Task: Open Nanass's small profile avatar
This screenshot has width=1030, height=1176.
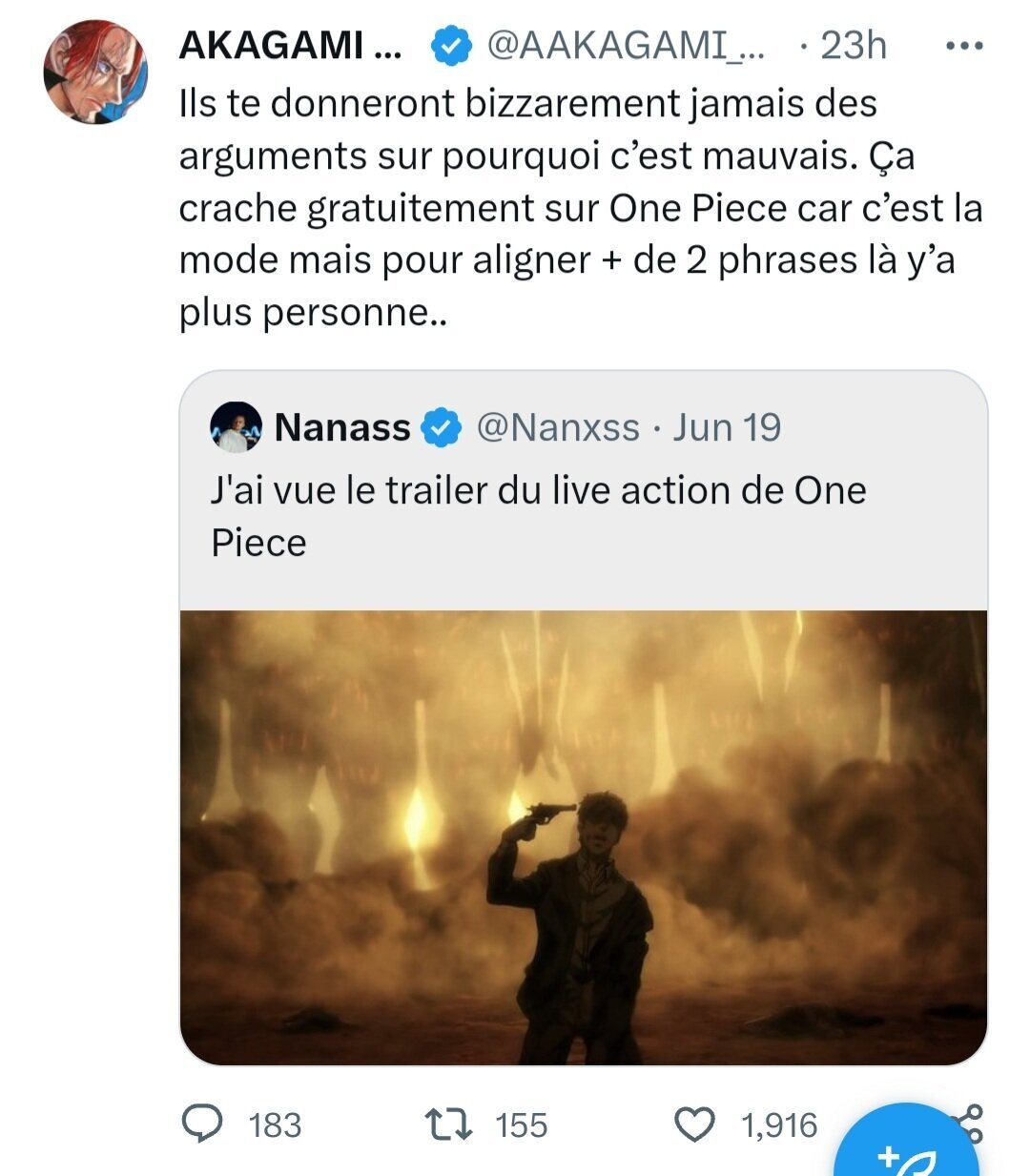Action: click(235, 427)
